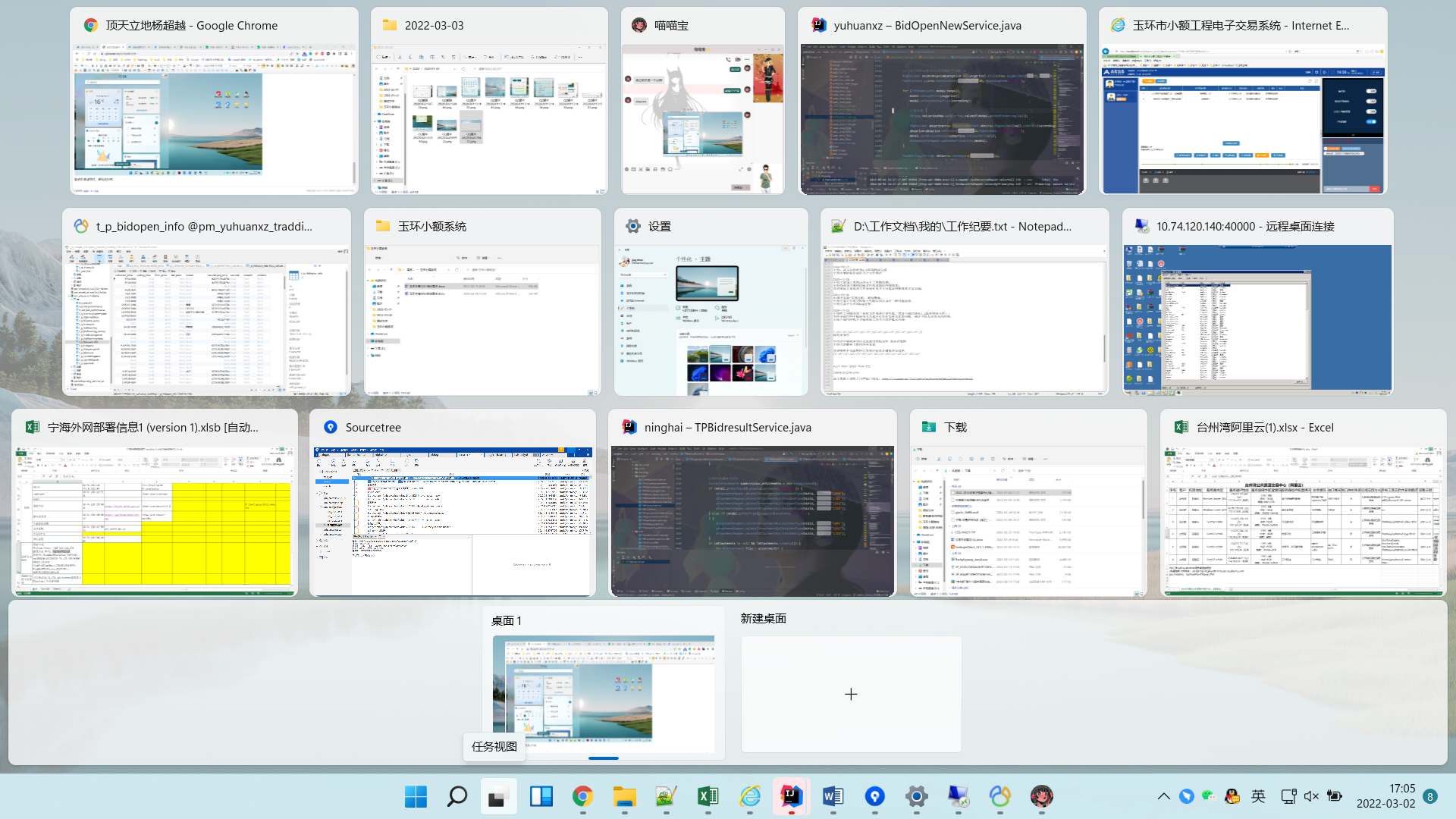The width and height of the screenshot is (1456, 819).
Task: Open IntelliJ IDEA taskbar icon
Action: tap(792, 796)
